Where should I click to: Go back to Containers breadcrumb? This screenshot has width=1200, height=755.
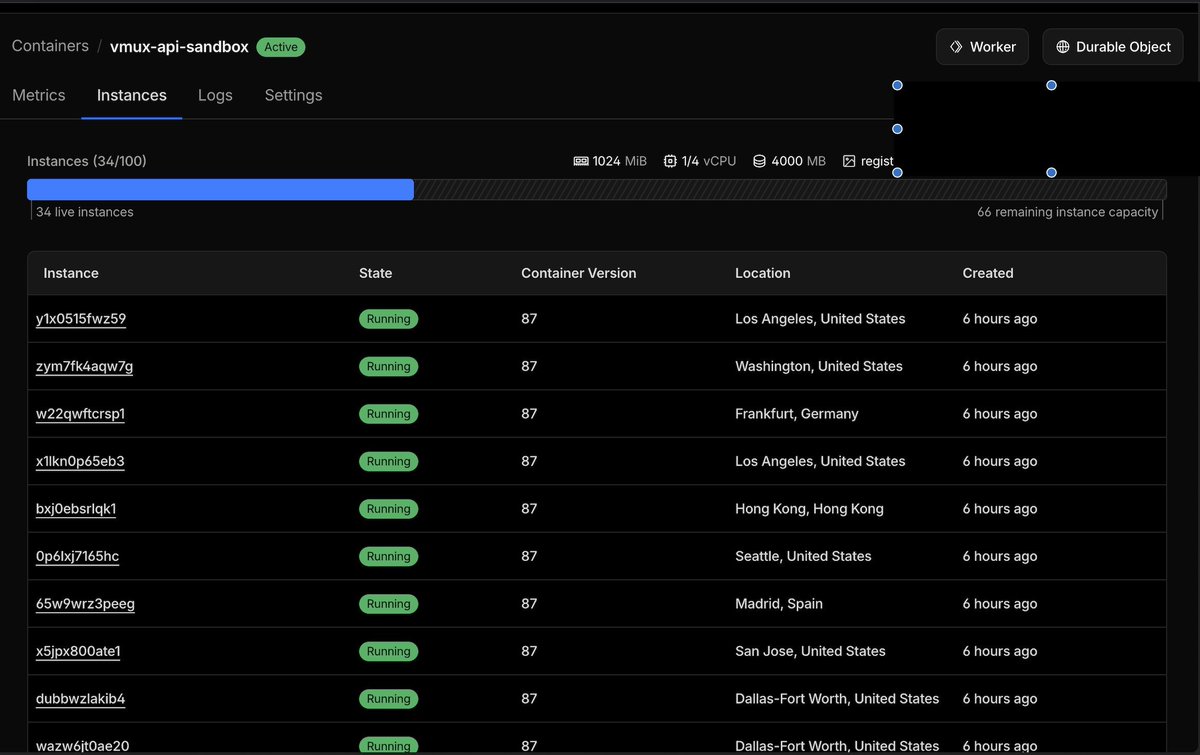point(50,46)
